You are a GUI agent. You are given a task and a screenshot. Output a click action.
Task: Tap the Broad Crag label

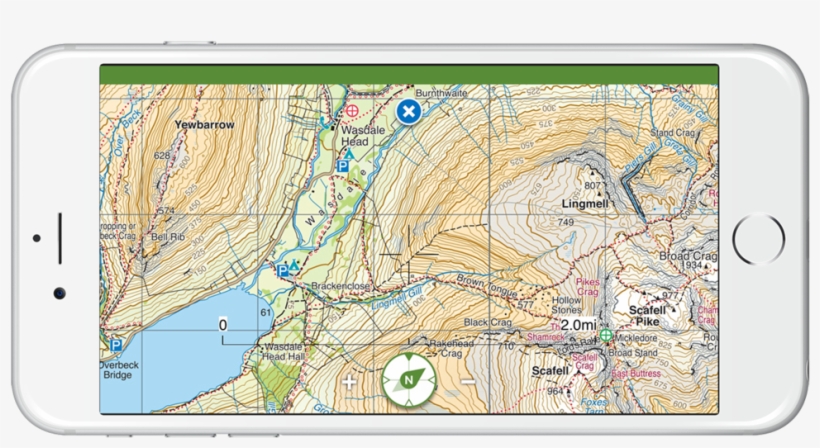[688, 256]
